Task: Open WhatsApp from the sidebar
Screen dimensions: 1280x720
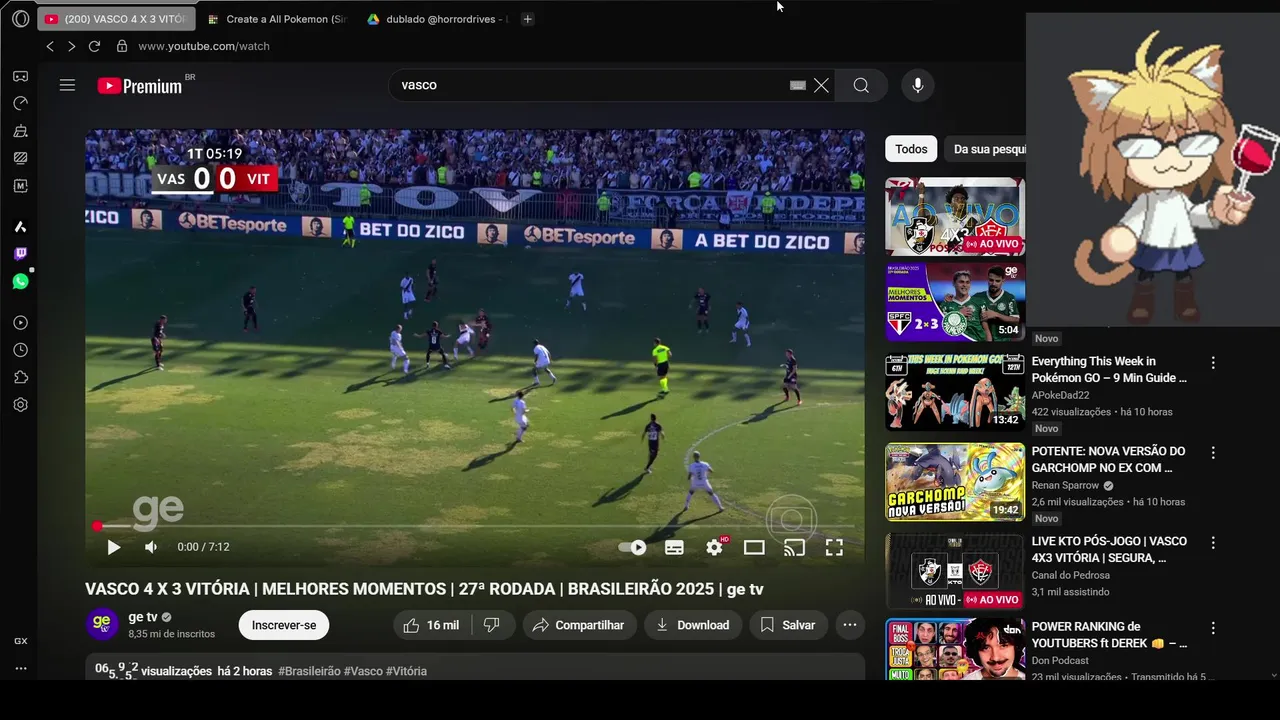Action: 20,282
